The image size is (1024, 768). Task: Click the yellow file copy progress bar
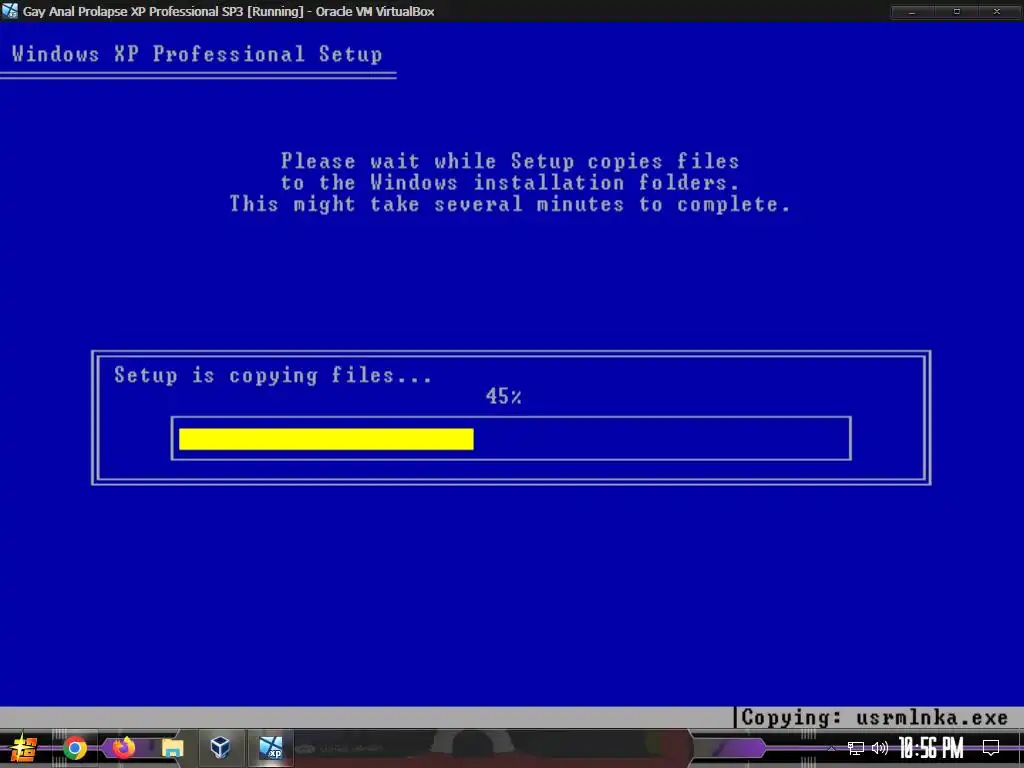click(x=326, y=439)
